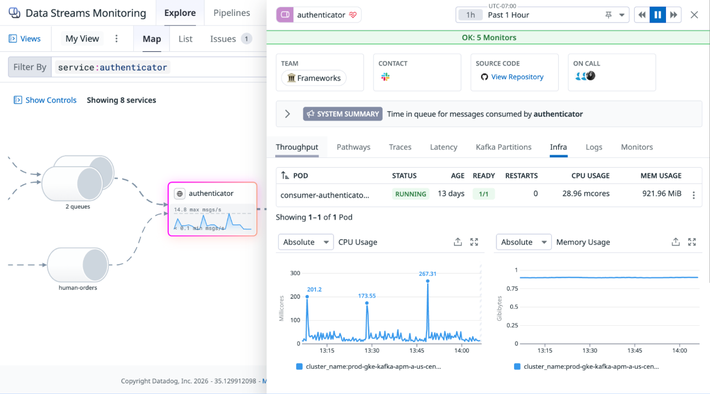This screenshot has height=394, width=710.
Task: Pause live time updates
Action: pos(657,15)
